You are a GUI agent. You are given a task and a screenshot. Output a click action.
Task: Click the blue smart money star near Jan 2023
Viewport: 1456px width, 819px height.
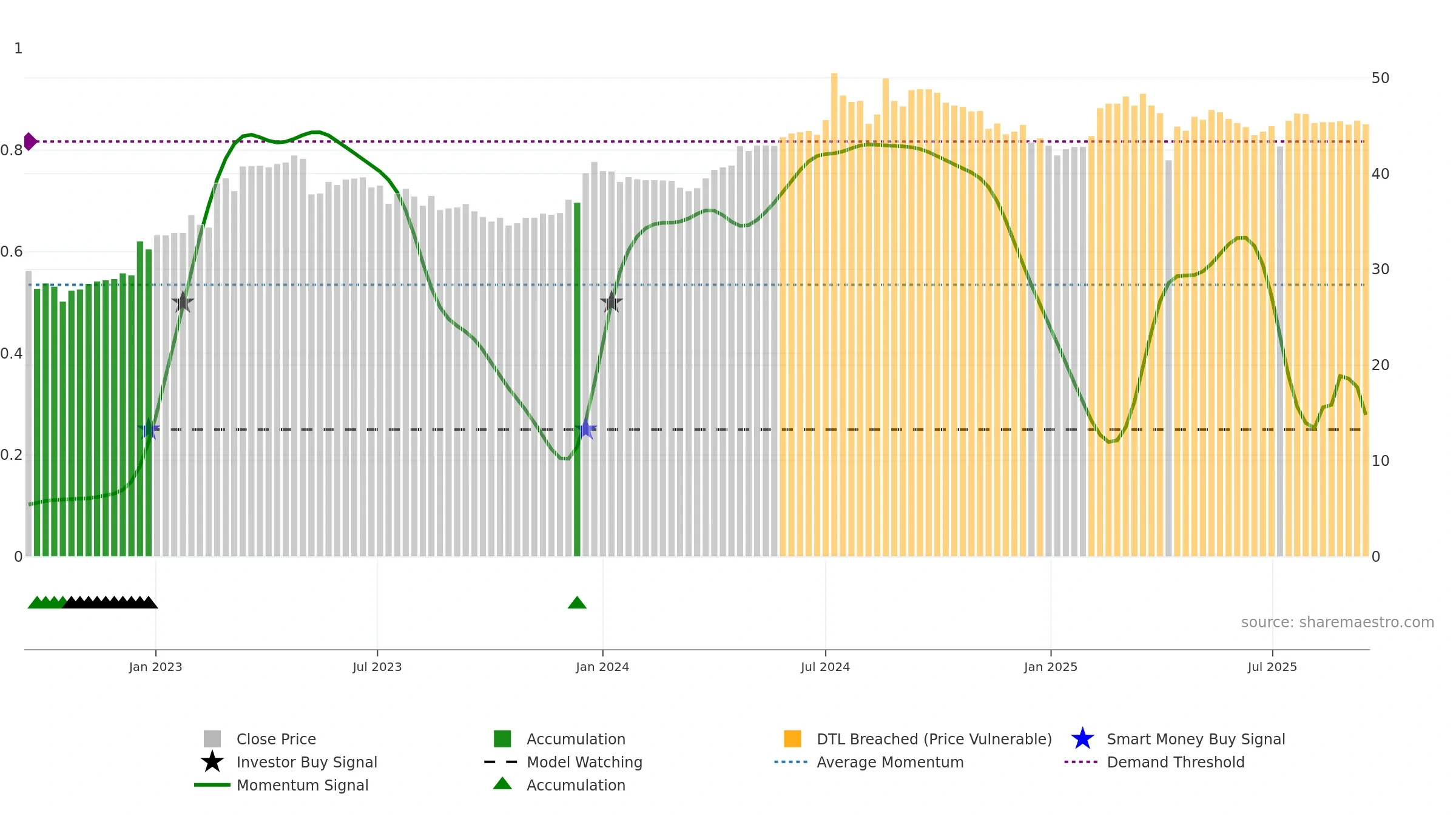click(149, 429)
